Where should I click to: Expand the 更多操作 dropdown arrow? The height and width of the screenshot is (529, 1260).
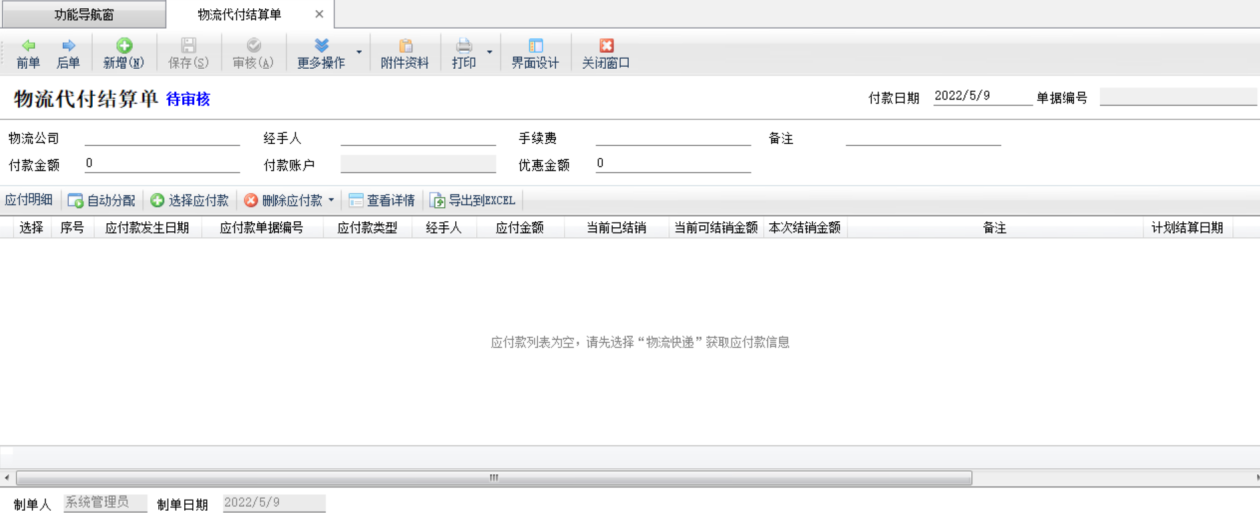(359, 52)
